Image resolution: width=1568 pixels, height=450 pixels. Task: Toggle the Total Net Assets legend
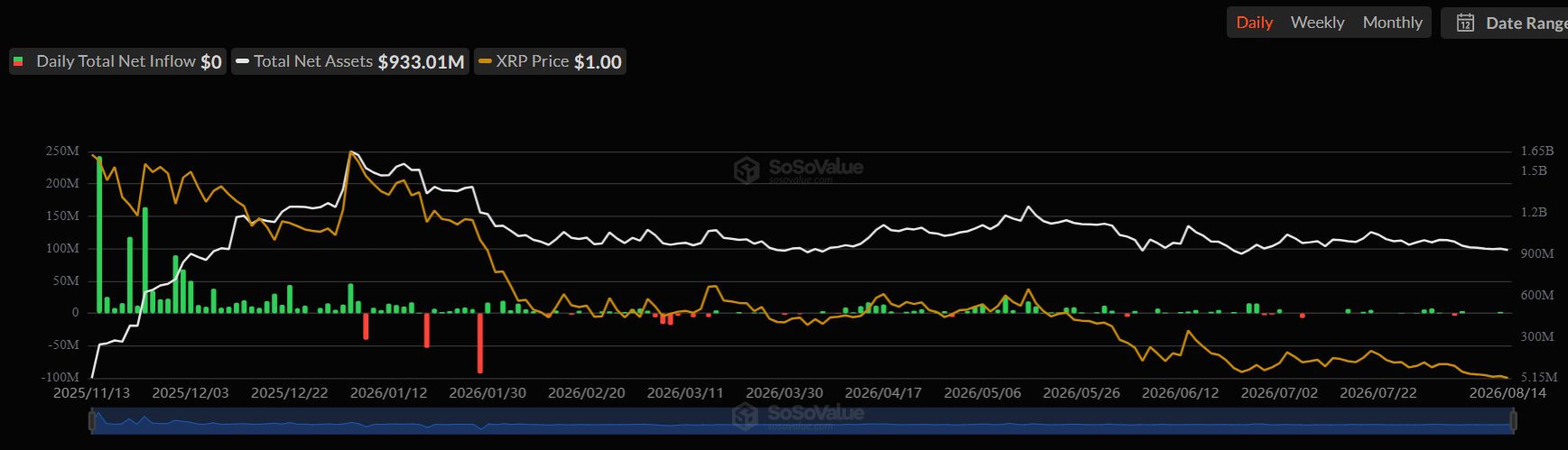[350, 61]
